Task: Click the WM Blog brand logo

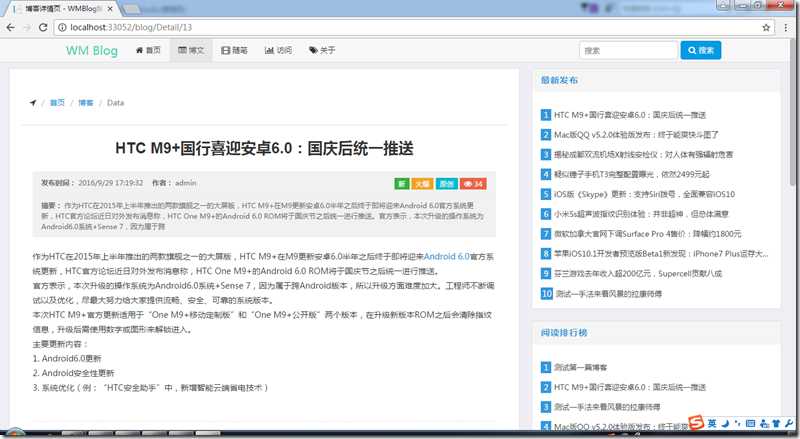Action: coord(92,50)
